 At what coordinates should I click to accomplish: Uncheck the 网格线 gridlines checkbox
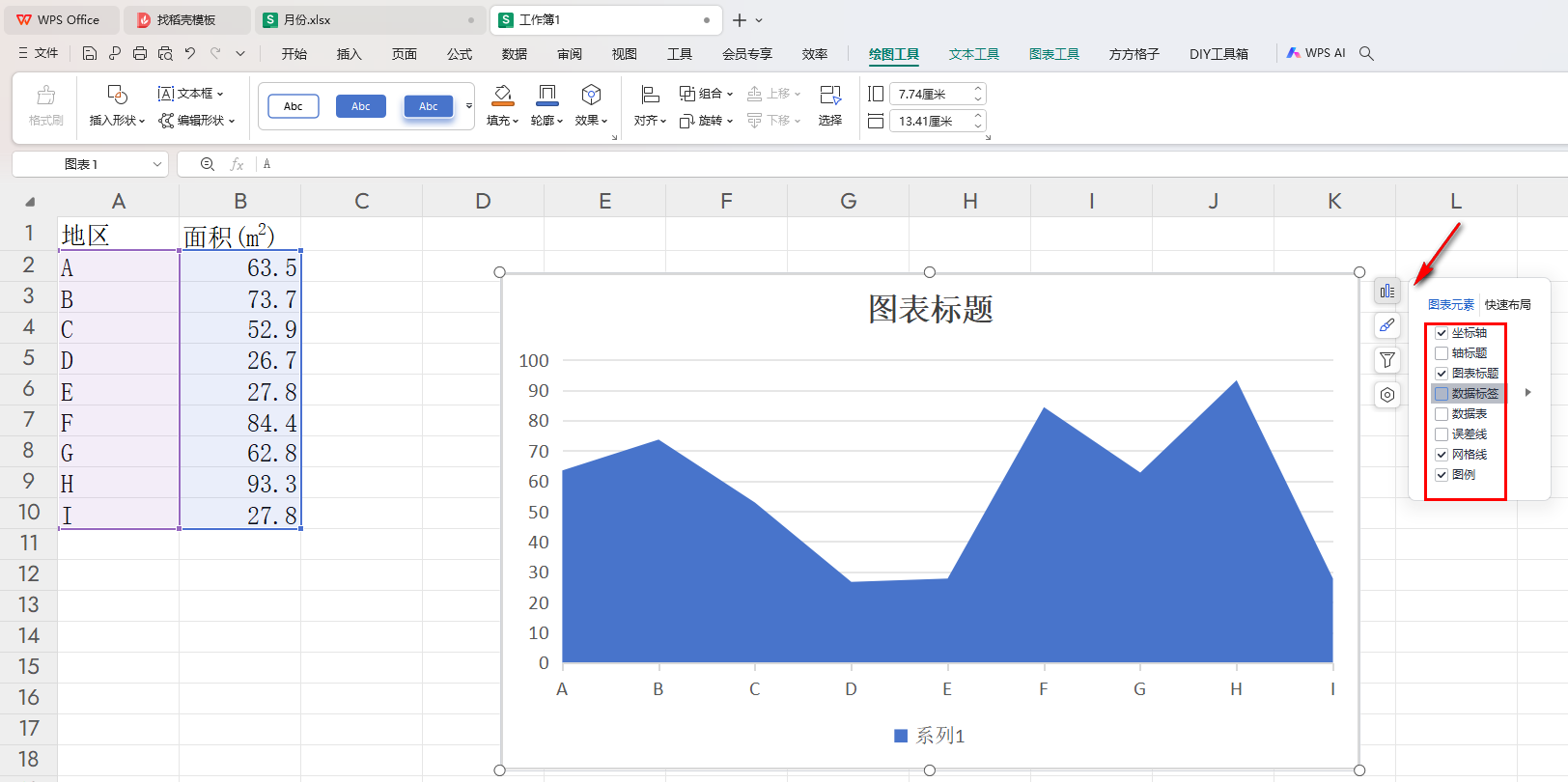point(1442,455)
